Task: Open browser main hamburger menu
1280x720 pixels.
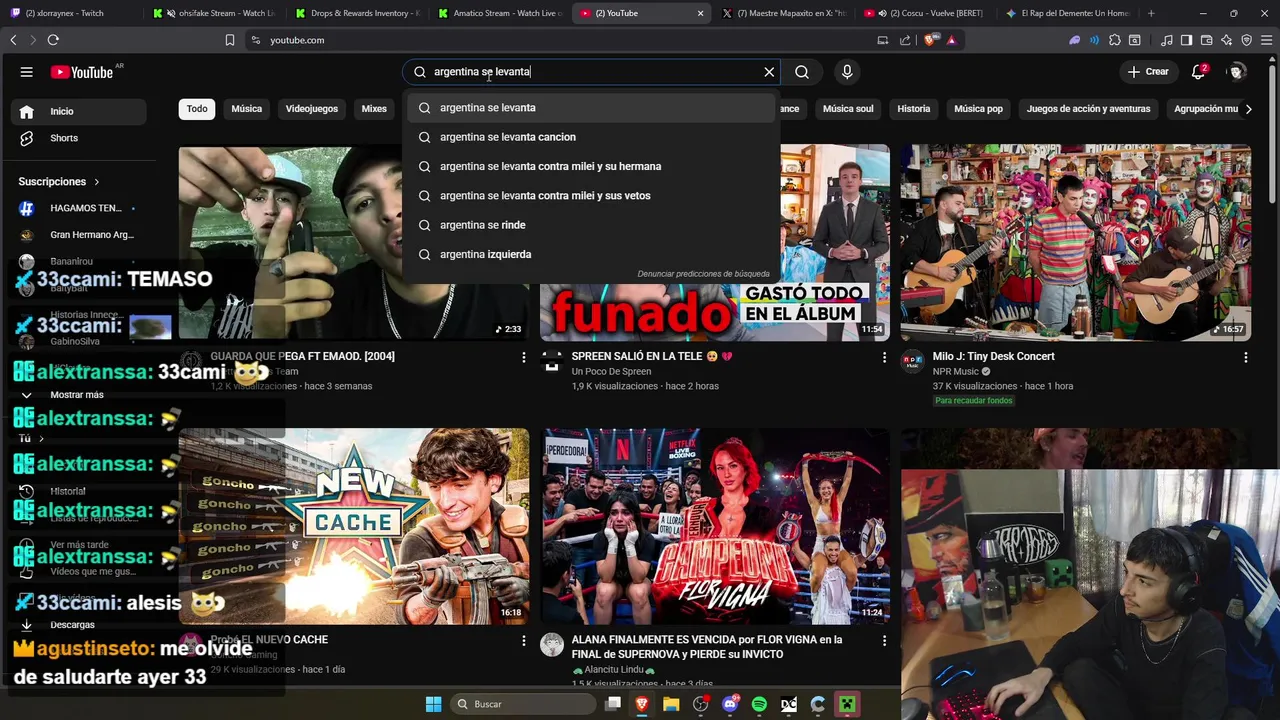Action: coord(1266,40)
